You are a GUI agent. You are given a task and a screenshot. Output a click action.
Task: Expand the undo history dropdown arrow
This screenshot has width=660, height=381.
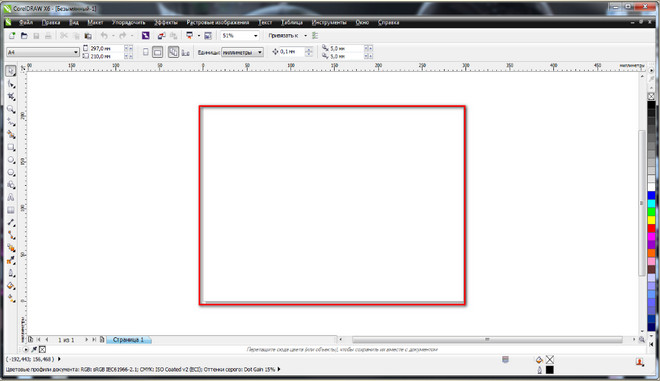[x=113, y=36]
